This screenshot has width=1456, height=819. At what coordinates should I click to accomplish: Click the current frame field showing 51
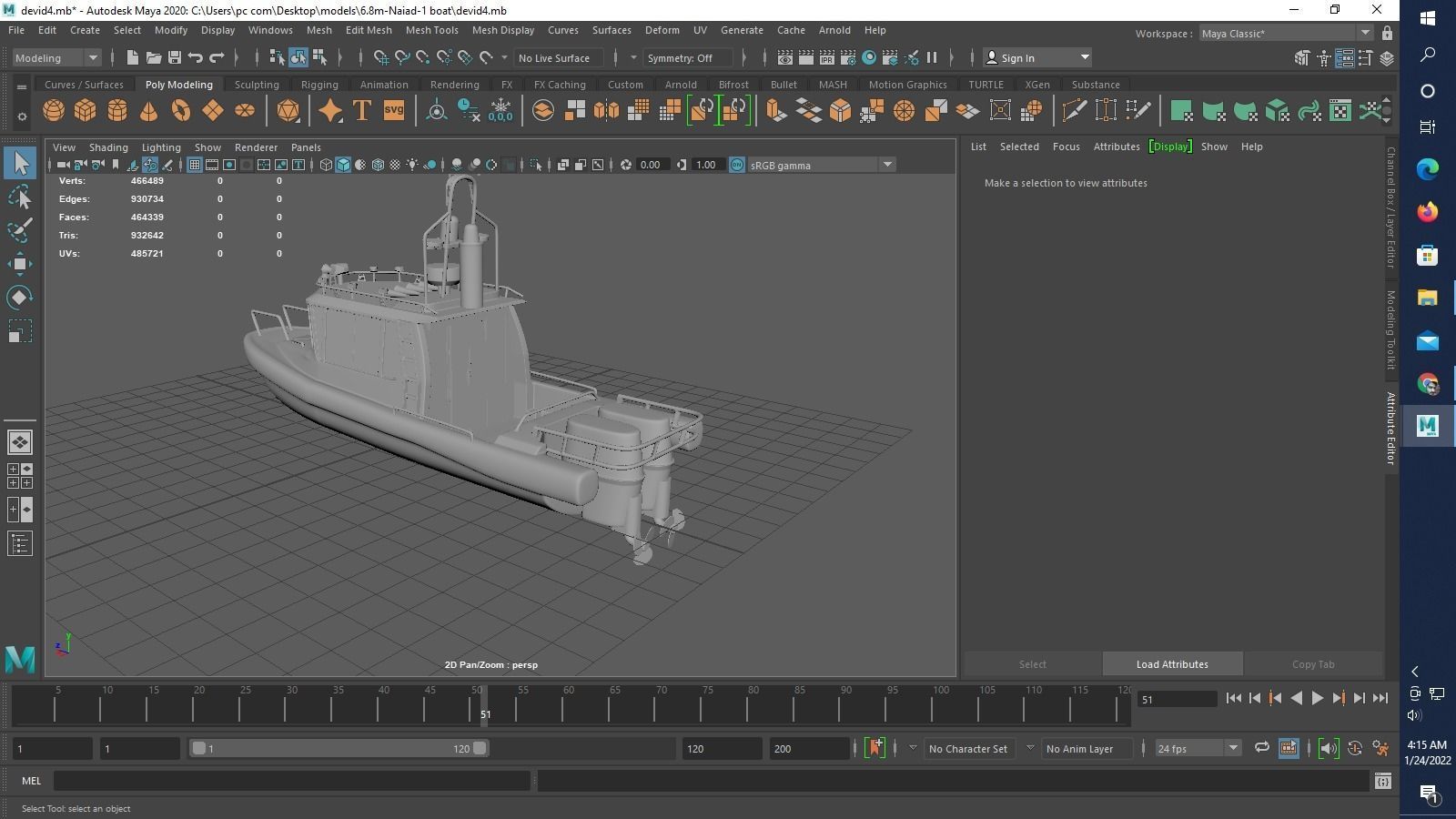click(1177, 699)
